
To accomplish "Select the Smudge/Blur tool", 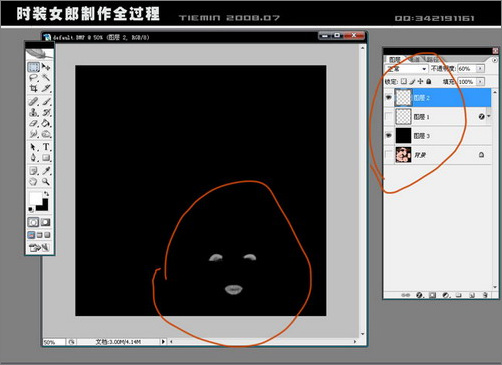I will tap(33, 134).
